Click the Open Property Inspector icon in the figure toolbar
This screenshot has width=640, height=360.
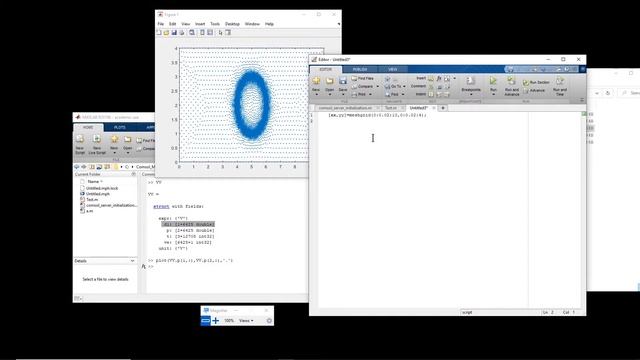click(228, 33)
